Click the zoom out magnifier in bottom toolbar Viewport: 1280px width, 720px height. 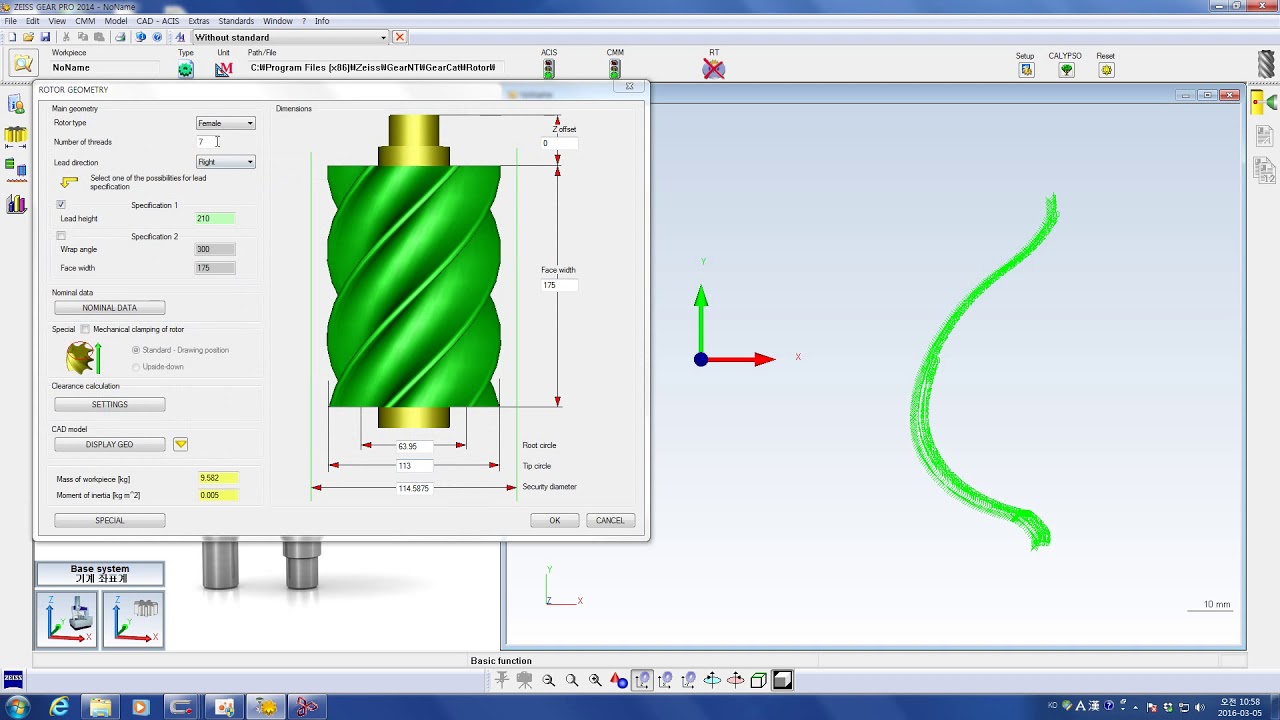(549, 680)
